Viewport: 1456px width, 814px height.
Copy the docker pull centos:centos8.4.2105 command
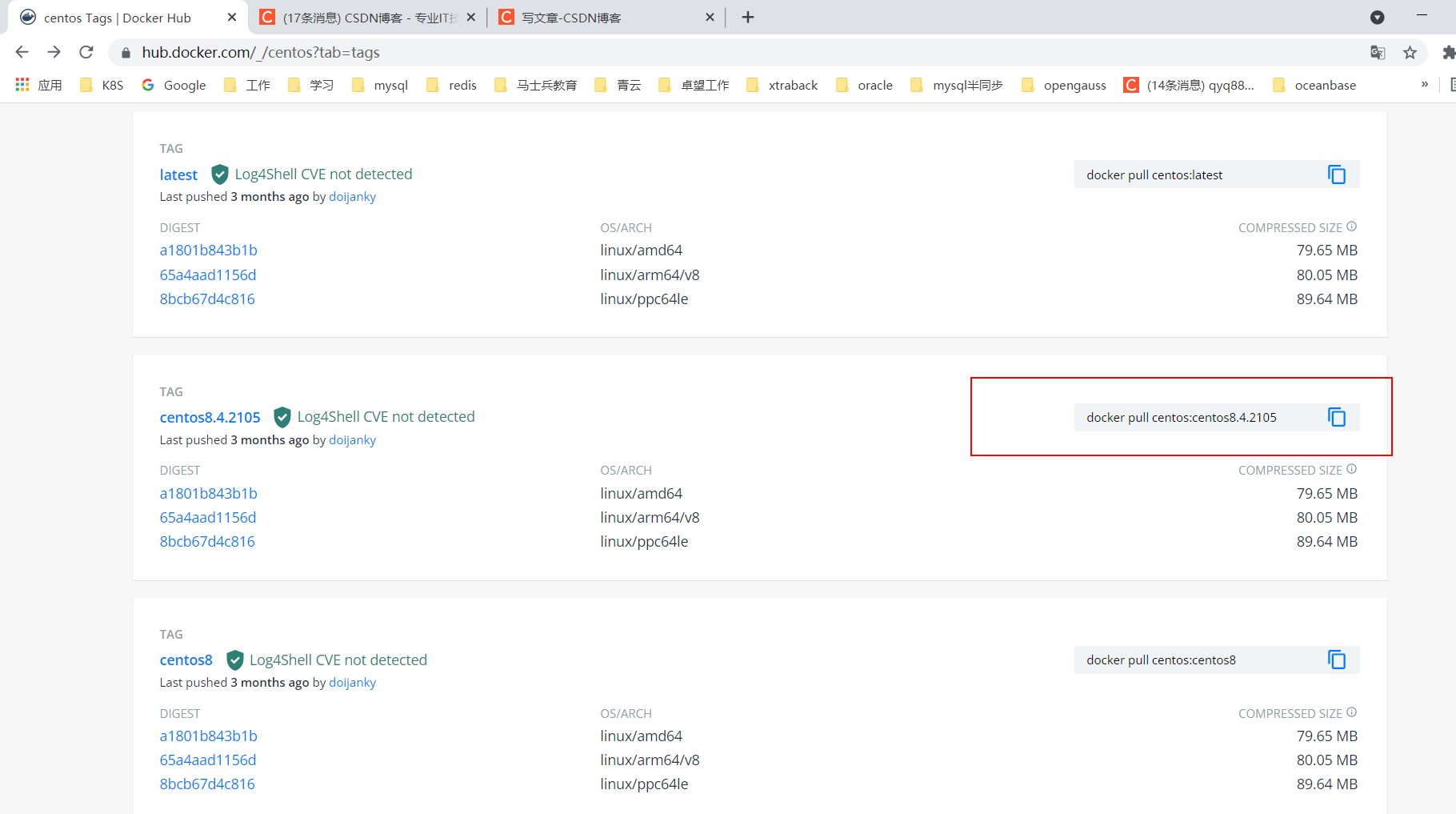click(x=1336, y=417)
